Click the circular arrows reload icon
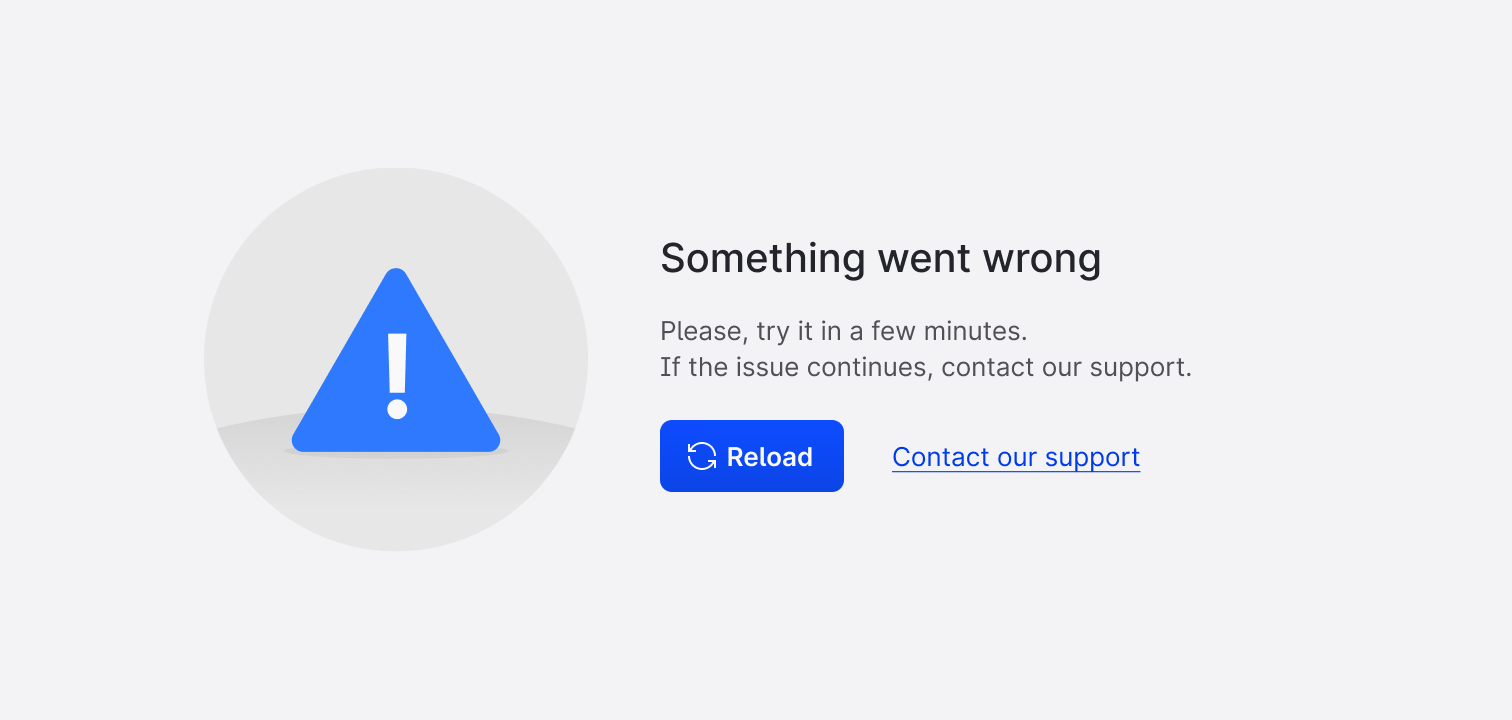1512x720 pixels. tap(702, 456)
